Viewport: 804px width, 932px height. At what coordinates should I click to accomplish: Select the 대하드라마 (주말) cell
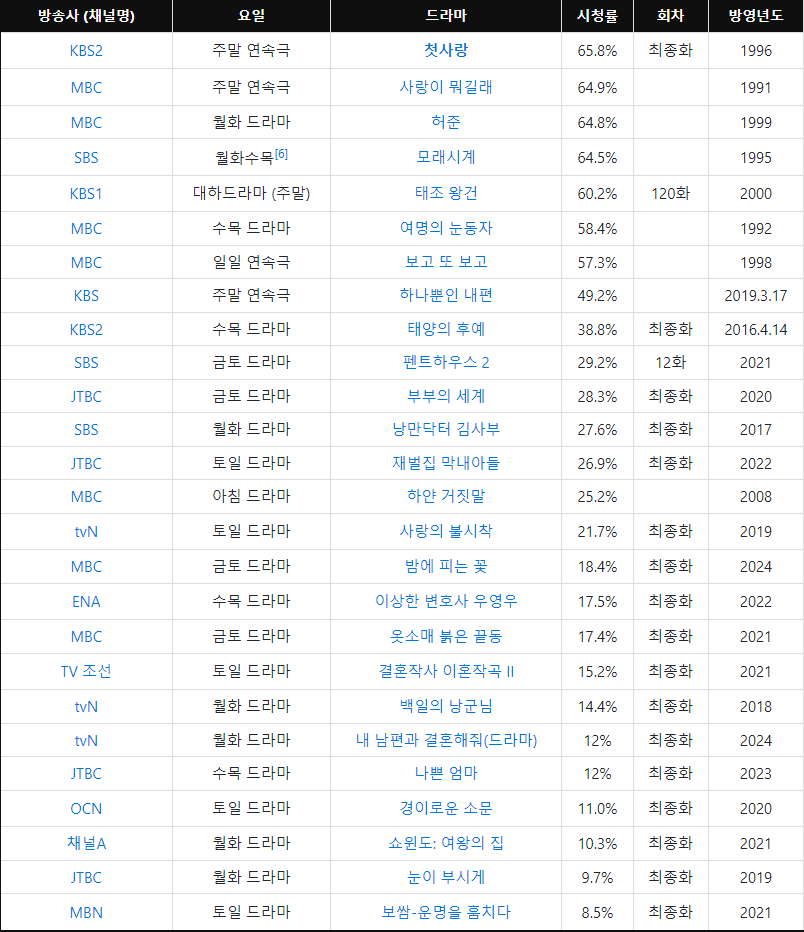pos(251,193)
